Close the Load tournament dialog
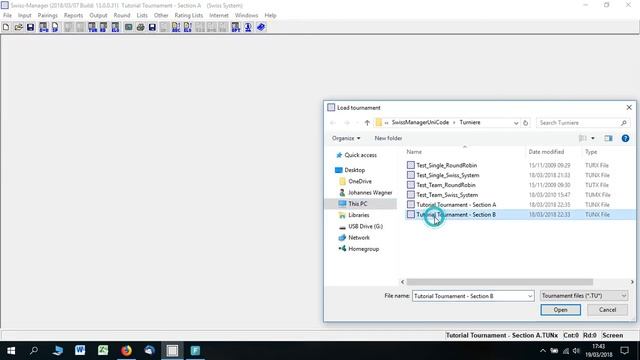 (629, 107)
